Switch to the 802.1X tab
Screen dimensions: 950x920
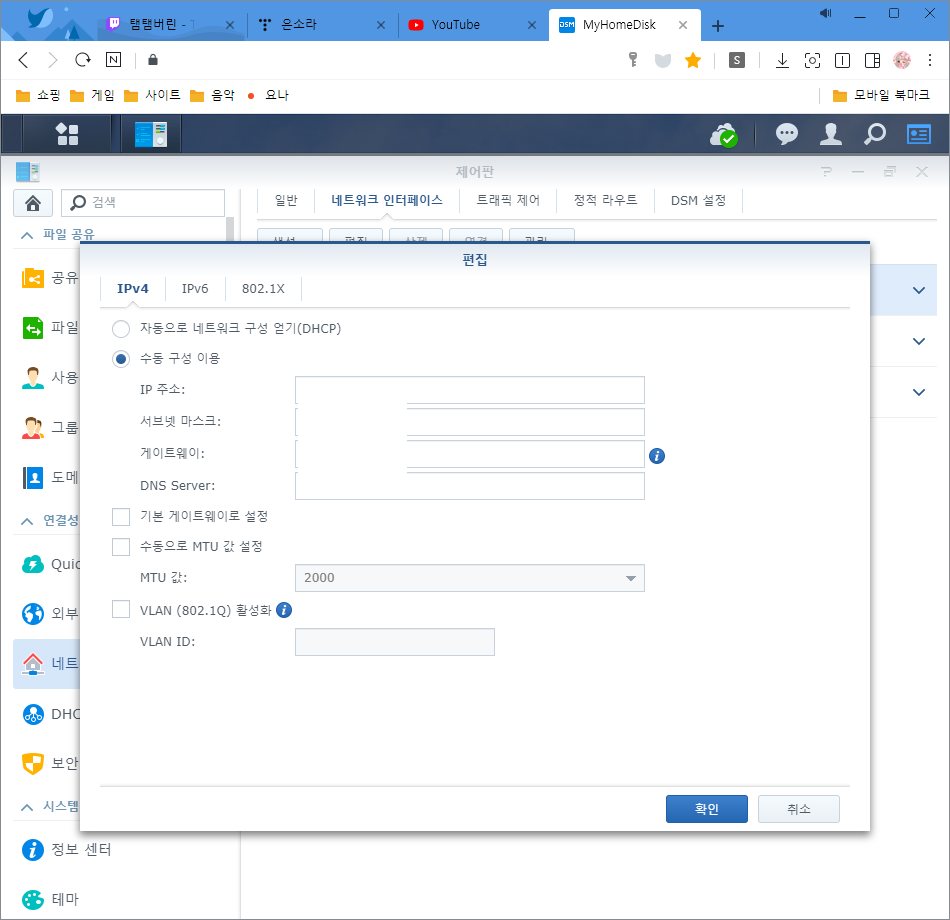[x=263, y=289]
